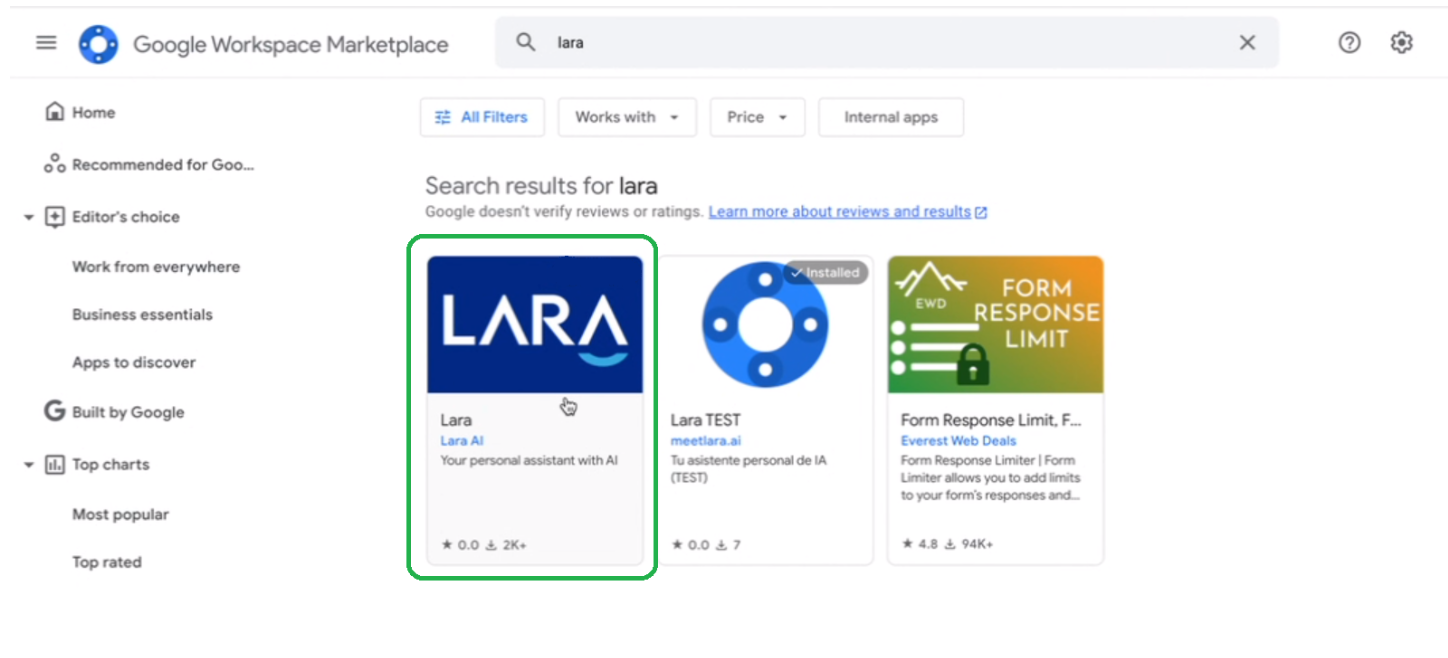The height and width of the screenshot is (658, 1448).
Task: Click the Lara 2K+ downloads count
Action: (507, 545)
